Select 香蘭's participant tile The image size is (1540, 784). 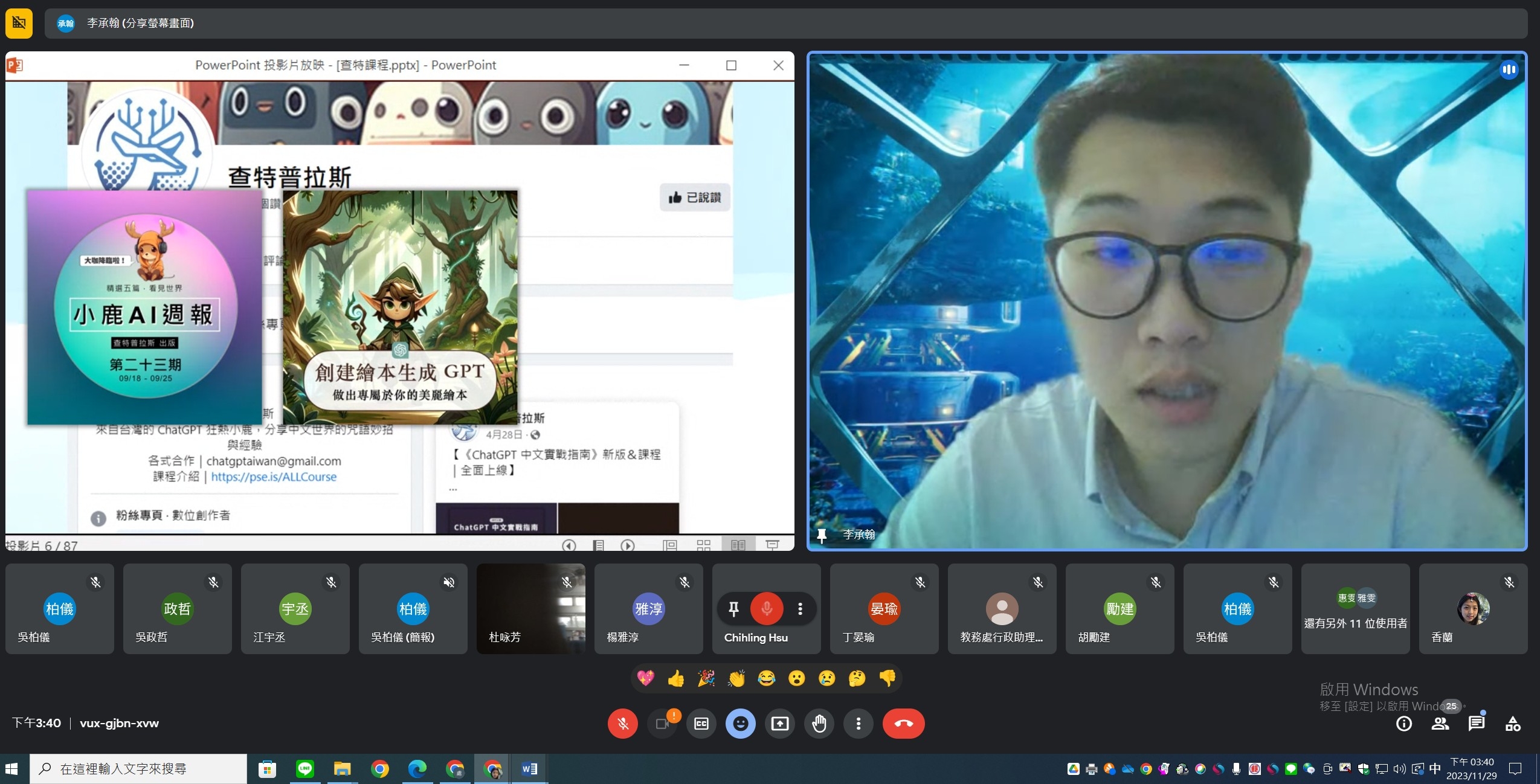(1474, 609)
